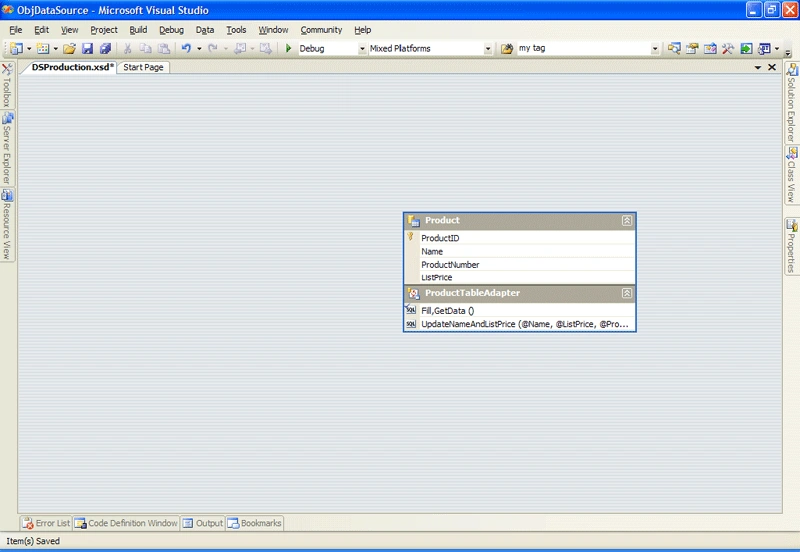Open the Window menu

tap(273, 30)
